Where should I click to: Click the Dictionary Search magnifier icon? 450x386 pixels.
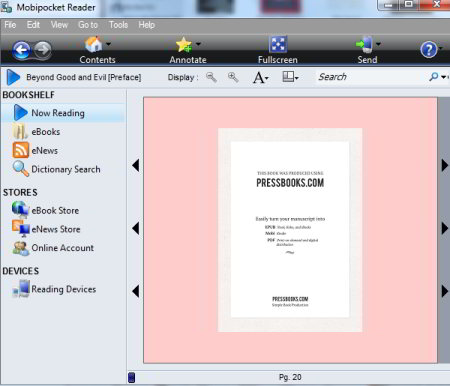click(20, 169)
